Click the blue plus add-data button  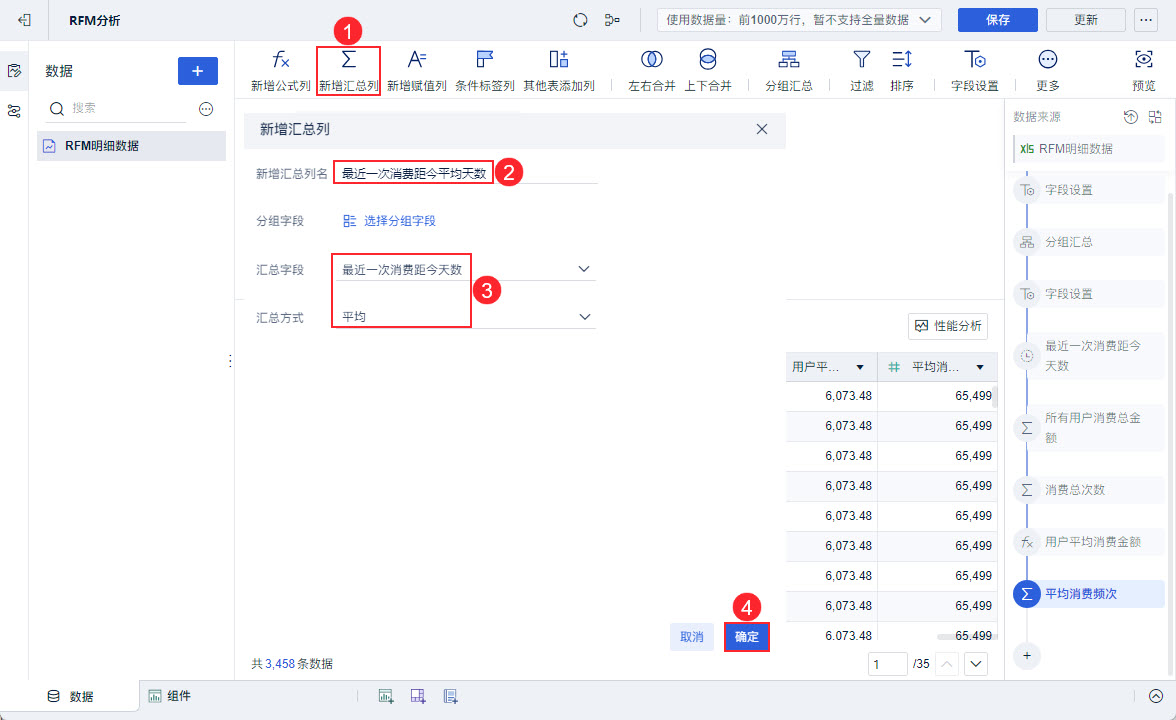(x=198, y=71)
